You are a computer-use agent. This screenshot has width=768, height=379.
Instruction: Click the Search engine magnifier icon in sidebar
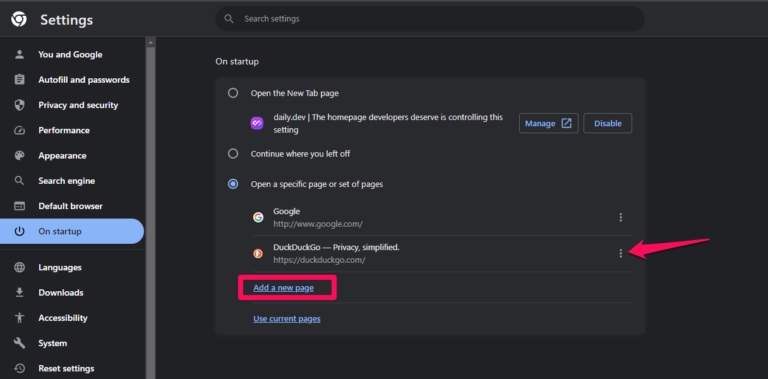[x=20, y=181]
